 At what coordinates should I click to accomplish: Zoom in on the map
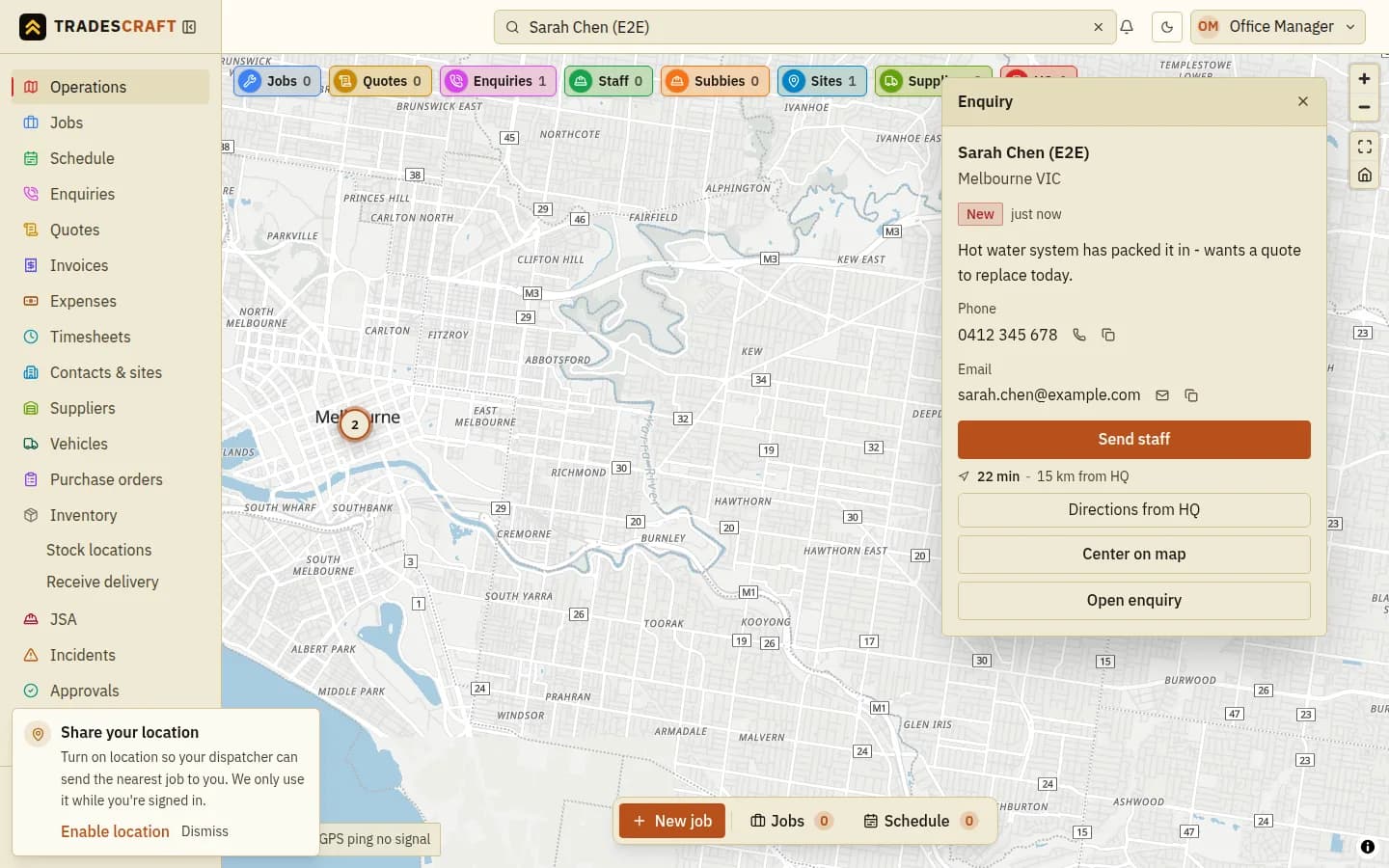click(x=1364, y=79)
